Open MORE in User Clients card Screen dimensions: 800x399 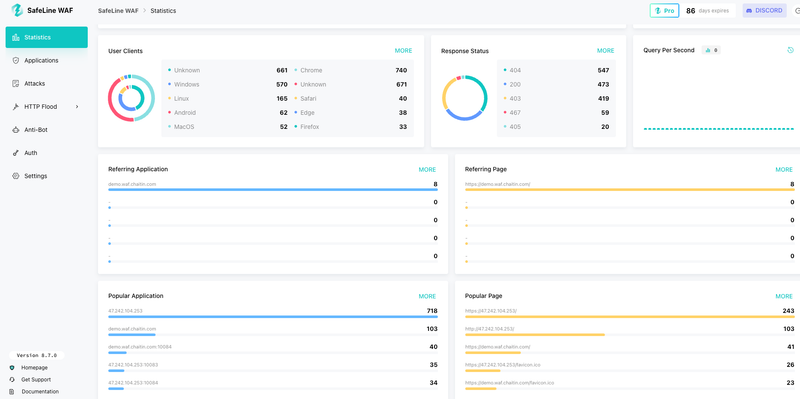[x=403, y=51]
